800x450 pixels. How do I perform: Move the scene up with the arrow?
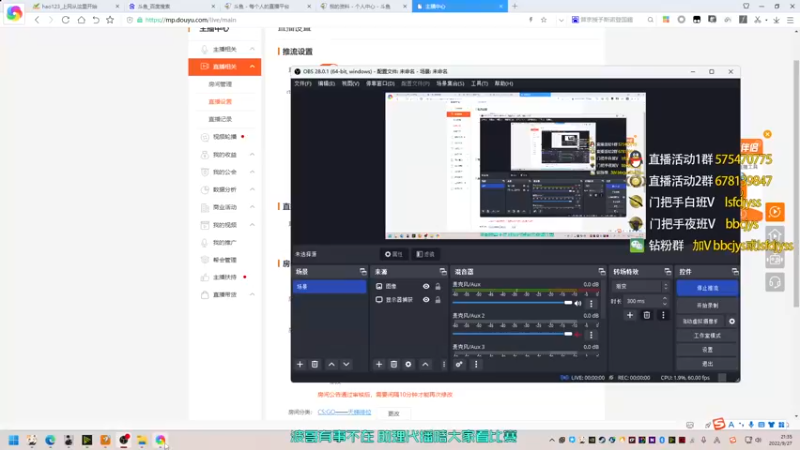[332, 364]
